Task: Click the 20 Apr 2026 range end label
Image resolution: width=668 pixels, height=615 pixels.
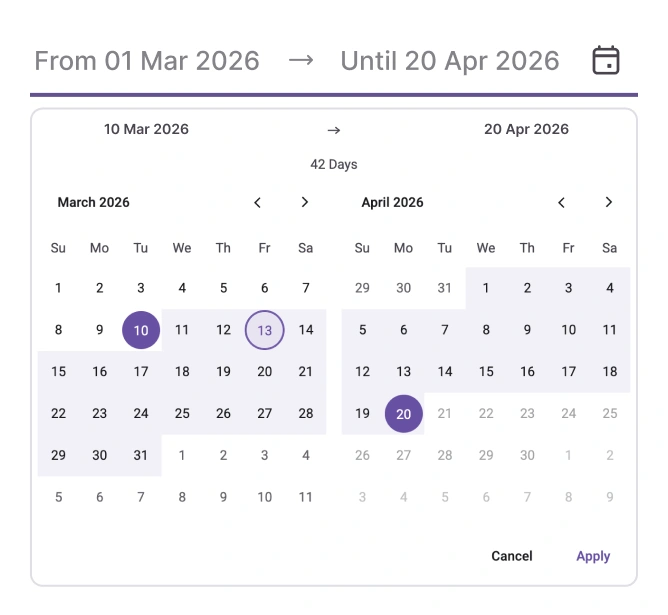Action: pyautogui.click(x=526, y=129)
